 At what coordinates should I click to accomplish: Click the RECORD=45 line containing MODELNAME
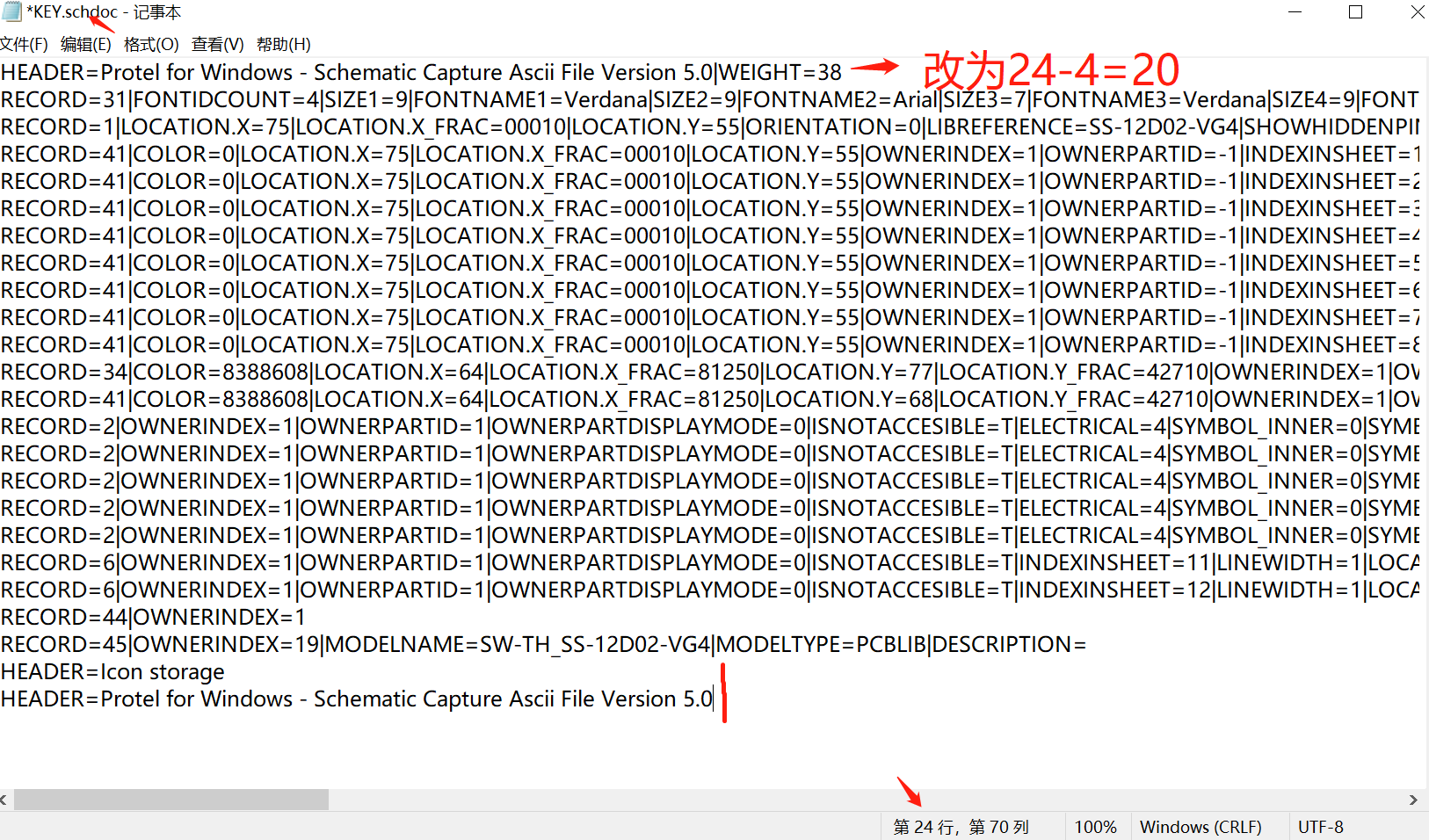(352, 644)
